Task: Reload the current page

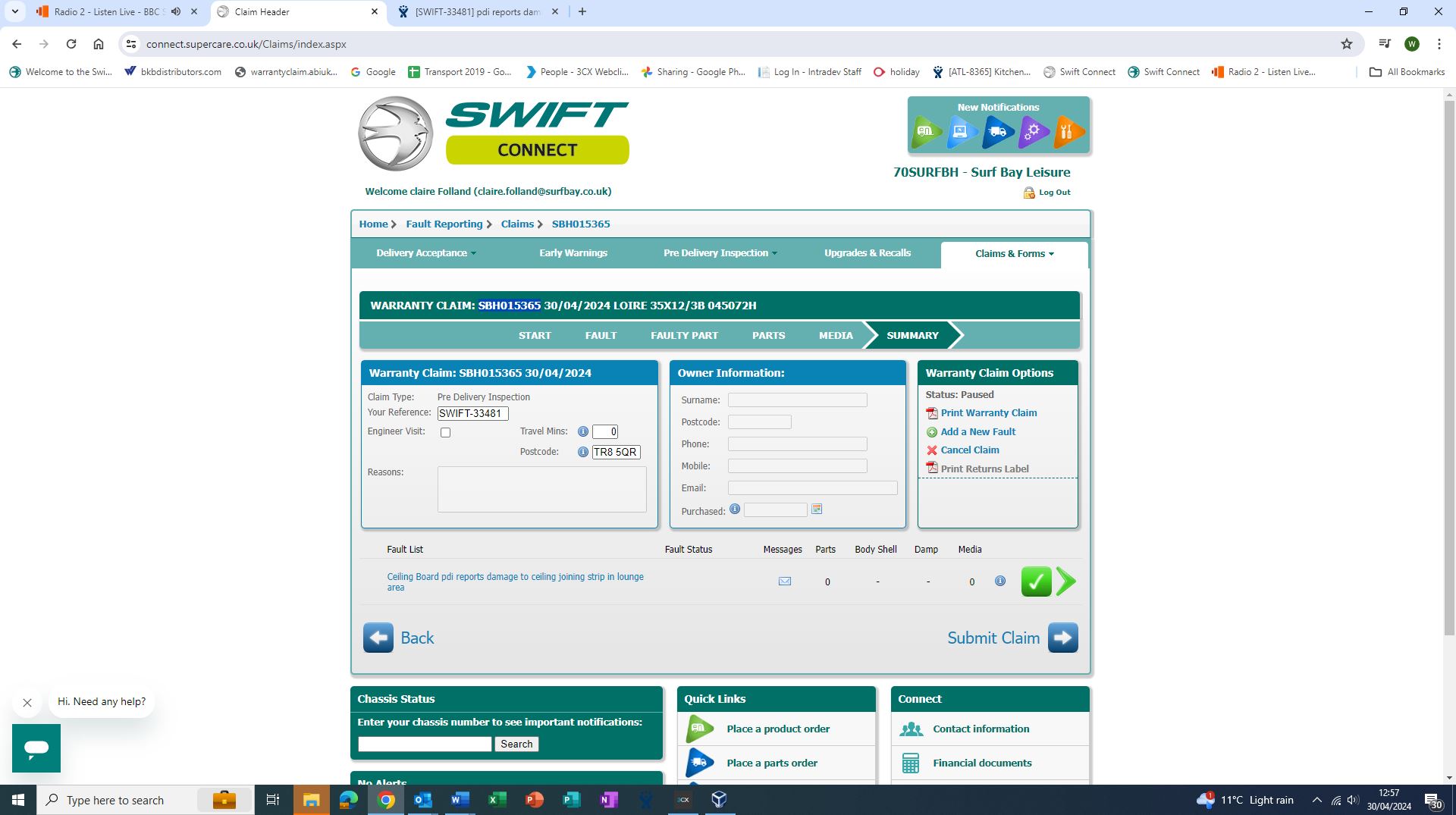Action: click(71, 44)
